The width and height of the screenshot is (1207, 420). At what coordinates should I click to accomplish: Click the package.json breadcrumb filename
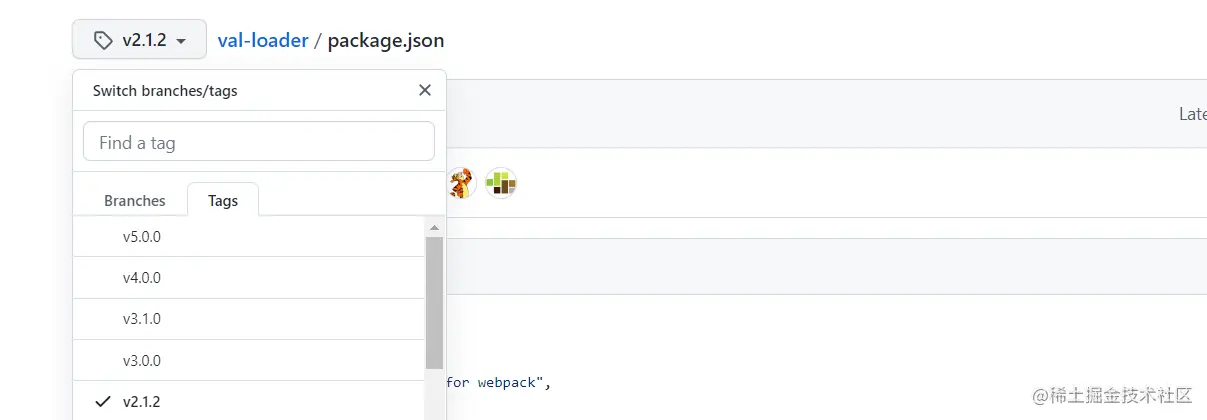pyautogui.click(x=386, y=41)
